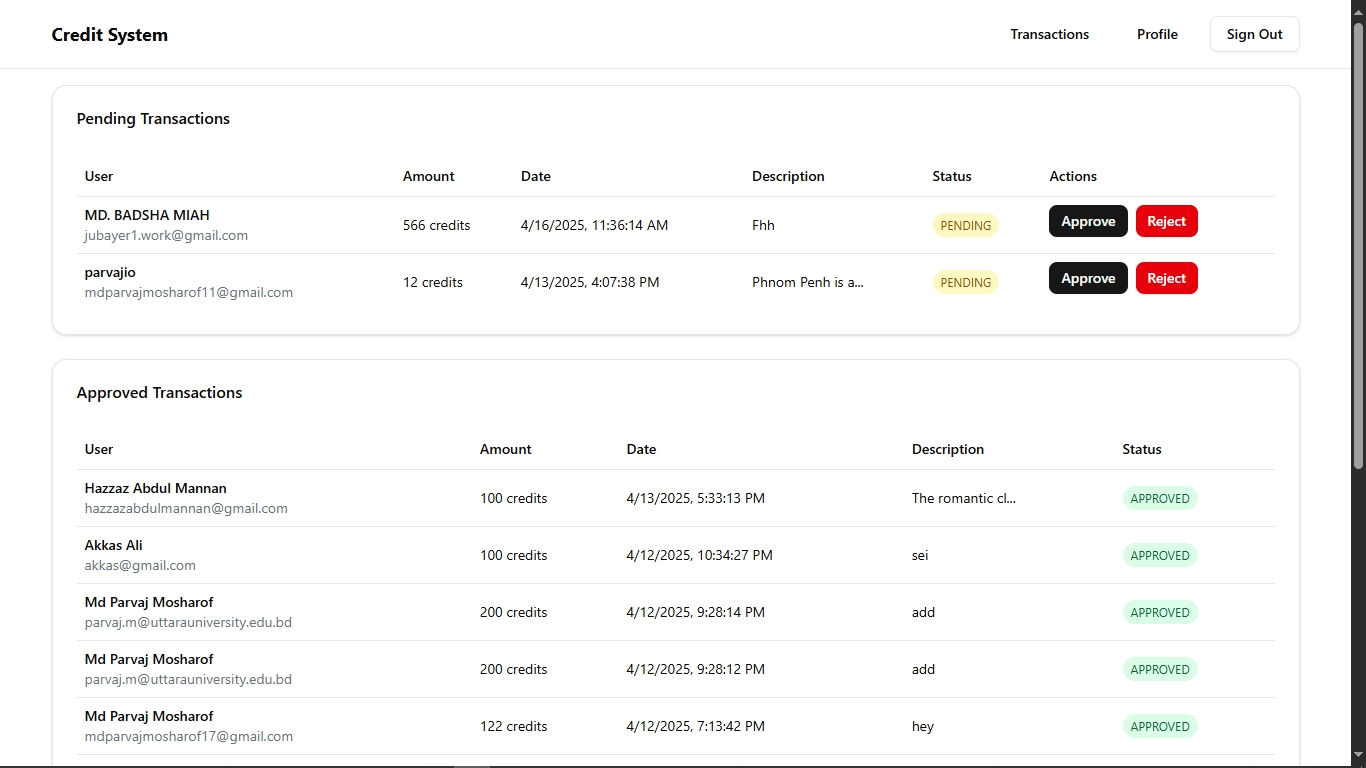Click the akkas@gmail.com email address
Viewport: 1366px width, 768px height.
pyautogui.click(x=140, y=565)
